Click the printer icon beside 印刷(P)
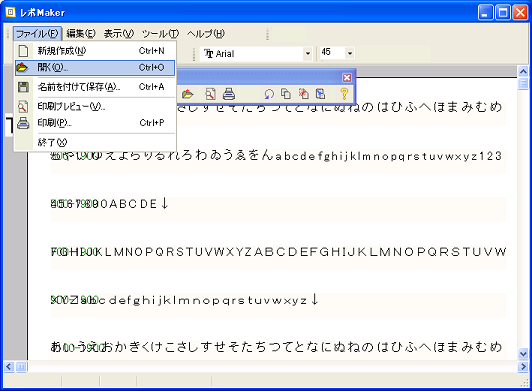This screenshot has height=391, width=532. [x=23, y=123]
